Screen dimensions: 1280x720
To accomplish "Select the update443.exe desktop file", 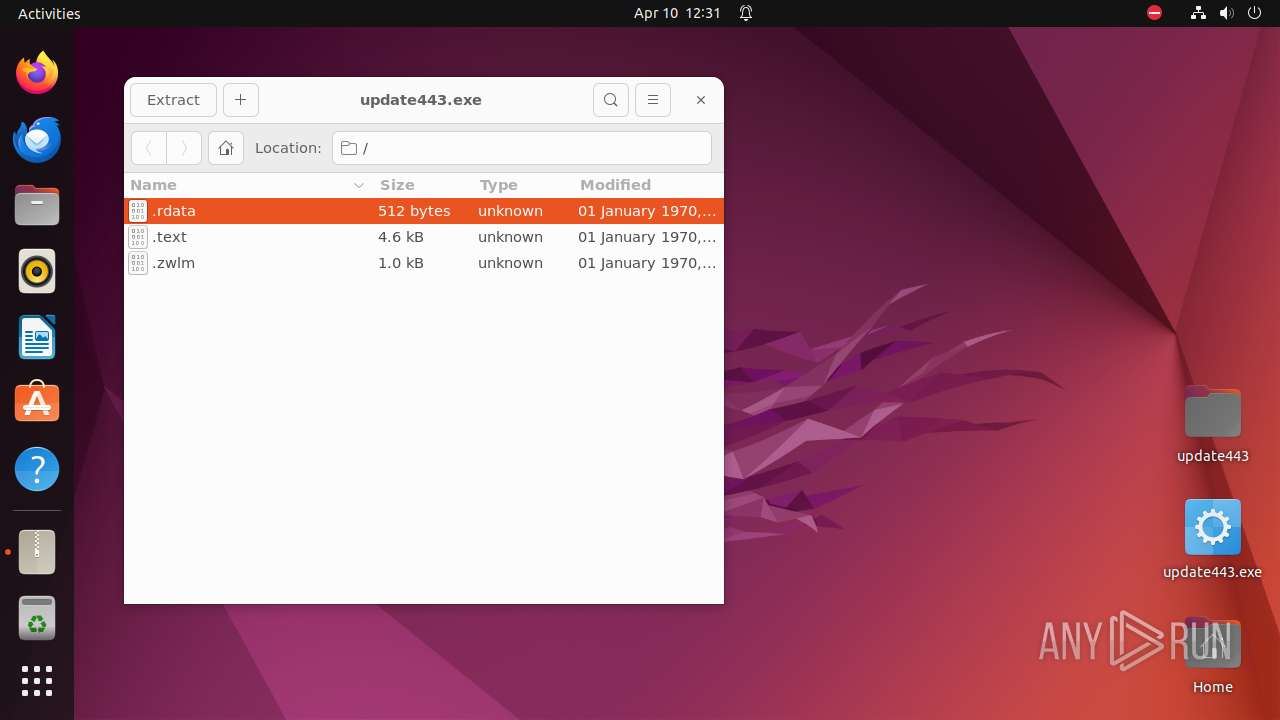I will [1213, 540].
